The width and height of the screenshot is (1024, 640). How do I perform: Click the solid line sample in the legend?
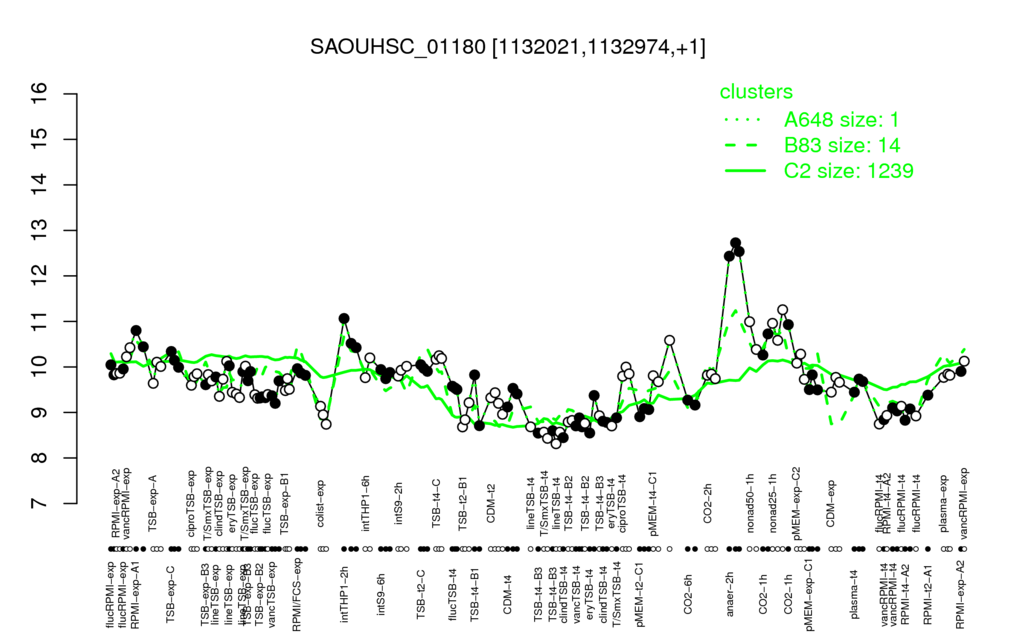click(x=745, y=171)
